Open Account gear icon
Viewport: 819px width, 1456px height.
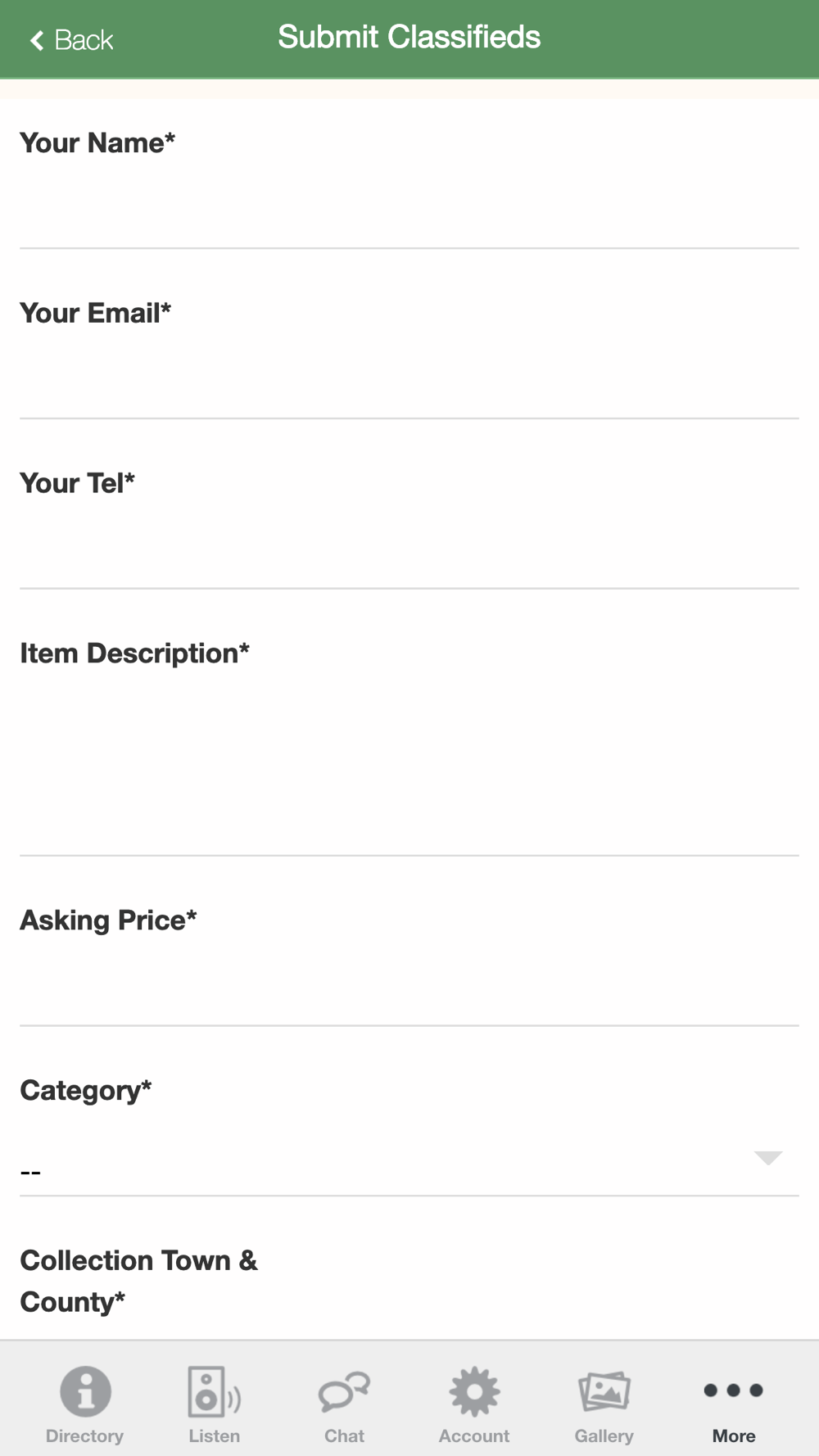tap(474, 1390)
